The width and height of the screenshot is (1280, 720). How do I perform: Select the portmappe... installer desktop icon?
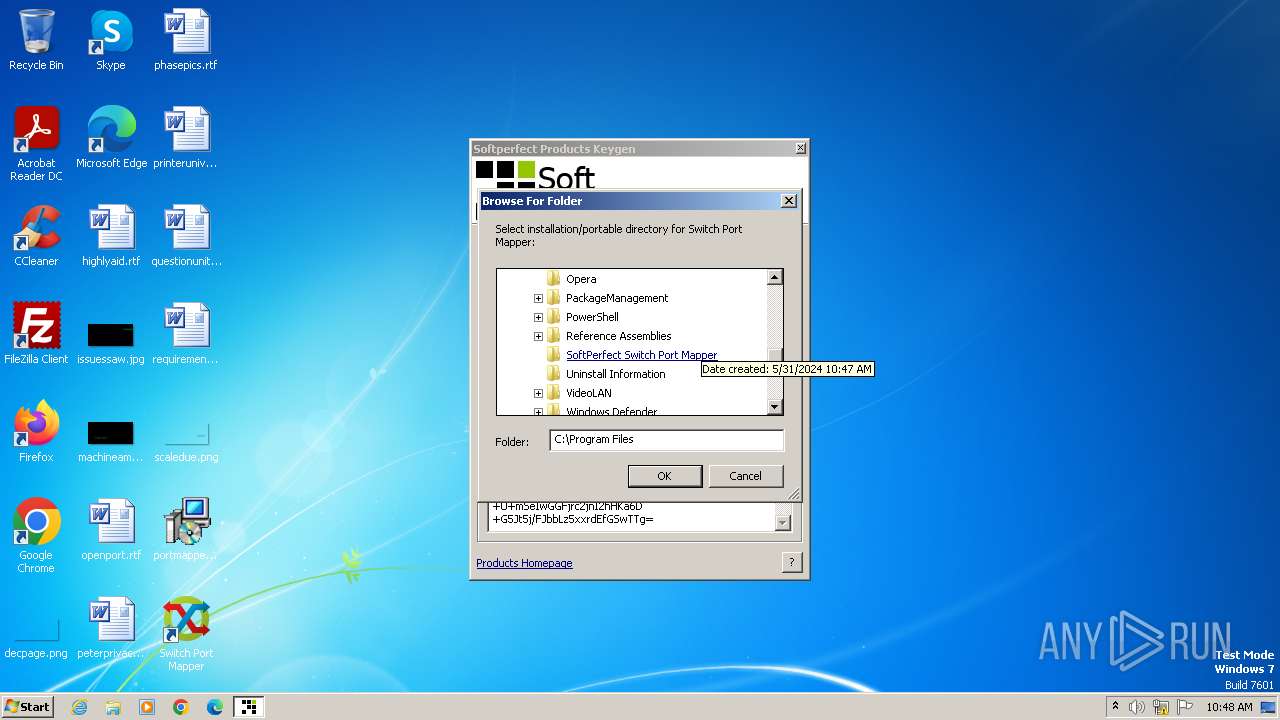tap(186, 530)
